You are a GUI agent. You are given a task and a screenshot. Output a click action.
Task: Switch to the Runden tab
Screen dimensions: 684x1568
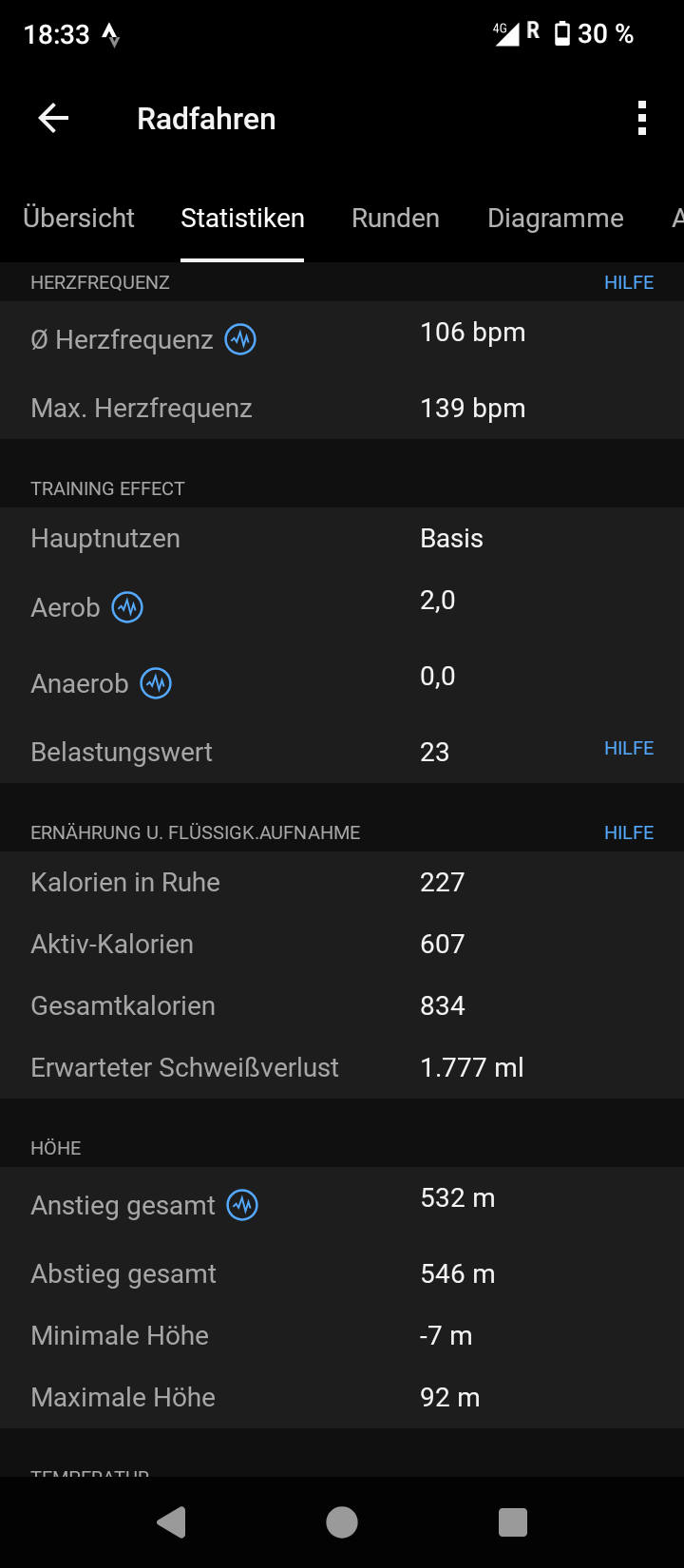tap(395, 218)
